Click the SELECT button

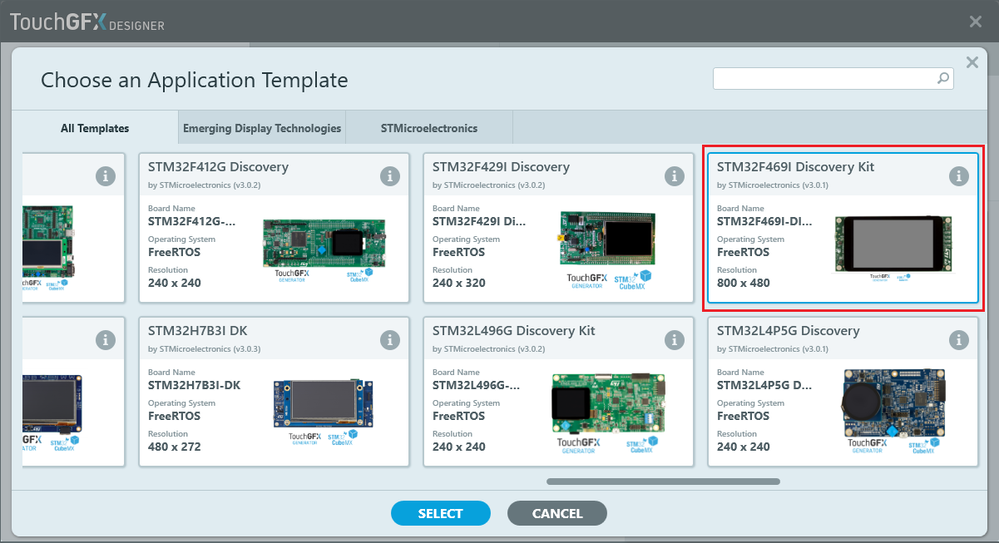[440, 513]
